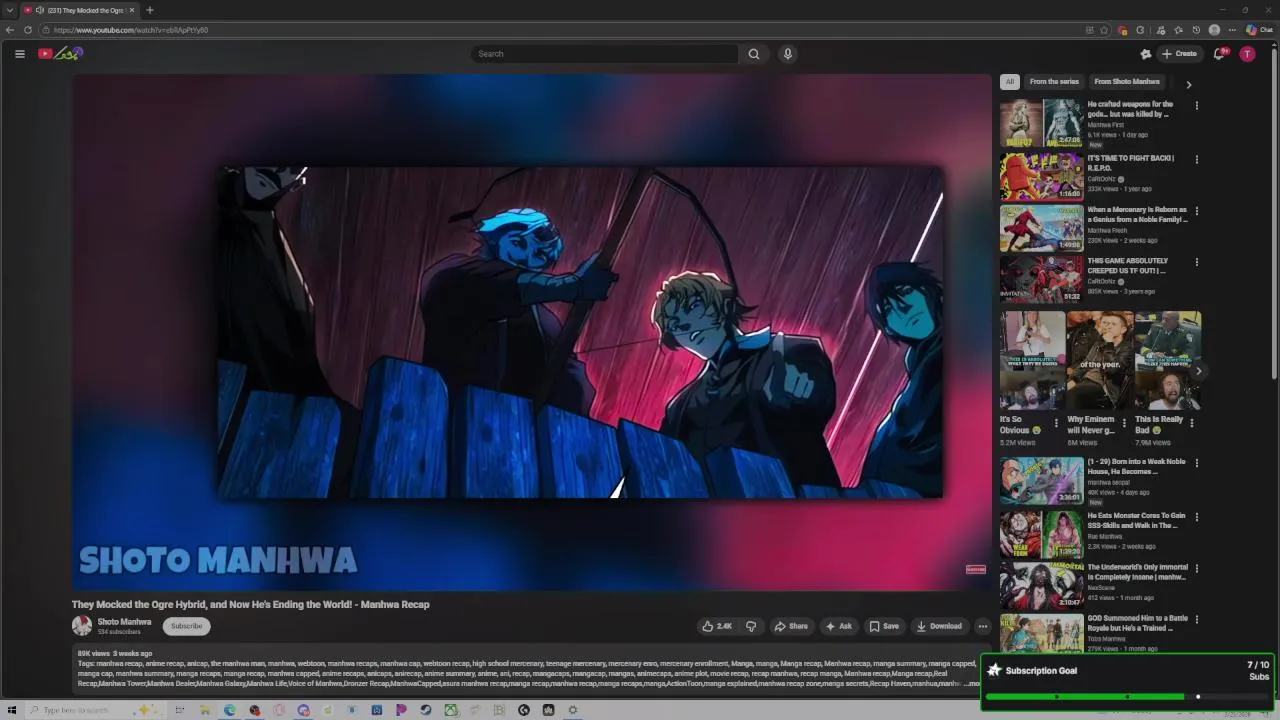Screen dimensions: 1280x720
Task: Open the Mercenary Reborn as Genius thumbnail
Action: 1041,228
